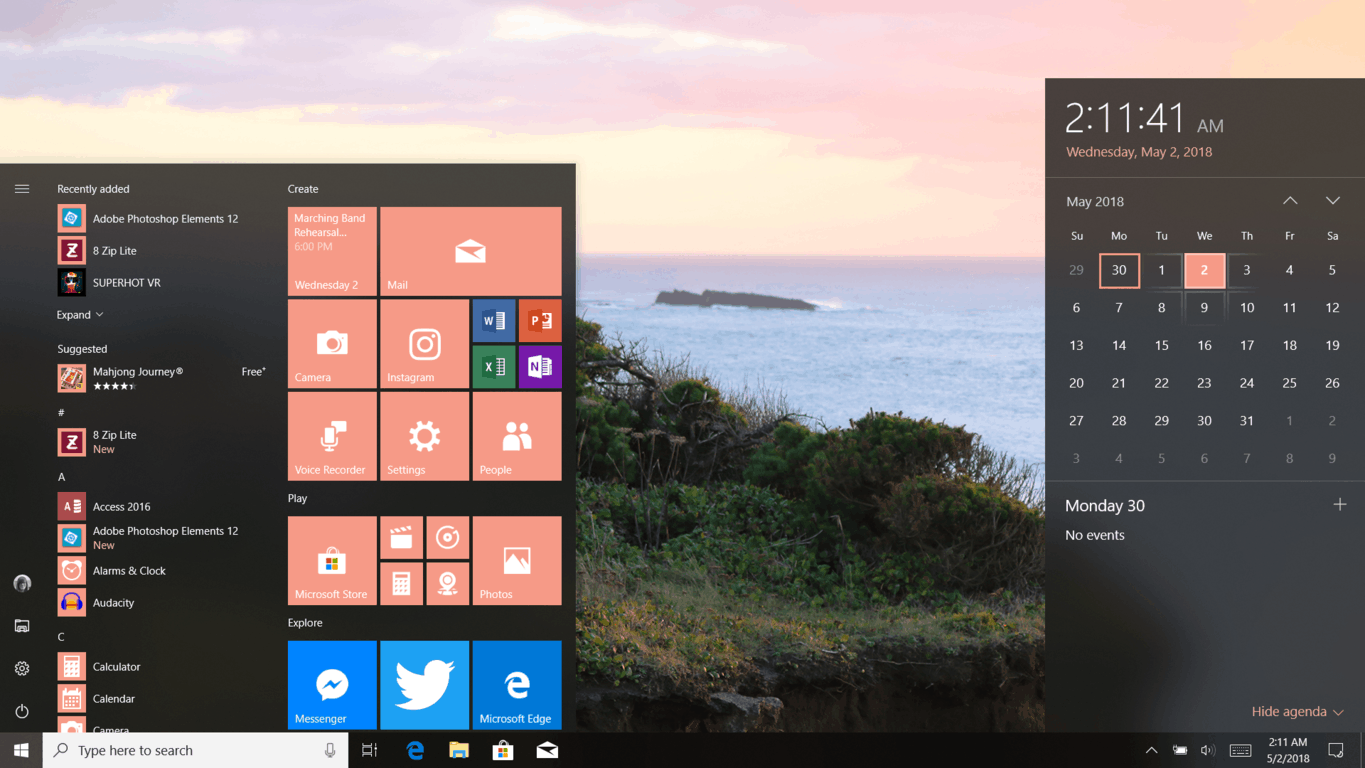Open the volume icon in system tray

click(1207, 750)
